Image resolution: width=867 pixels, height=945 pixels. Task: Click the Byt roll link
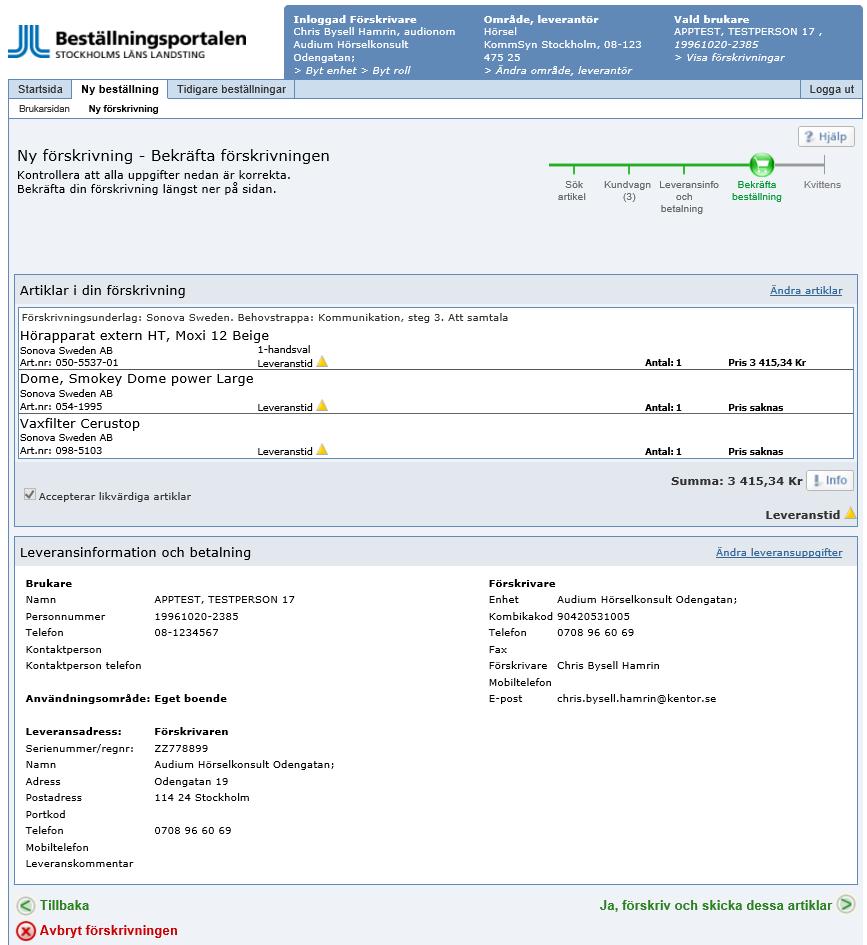point(386,71)
